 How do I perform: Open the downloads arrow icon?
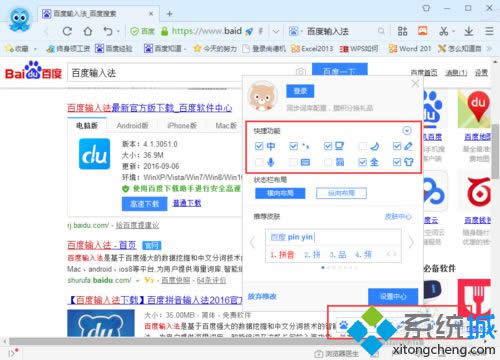tap(469, 31)
